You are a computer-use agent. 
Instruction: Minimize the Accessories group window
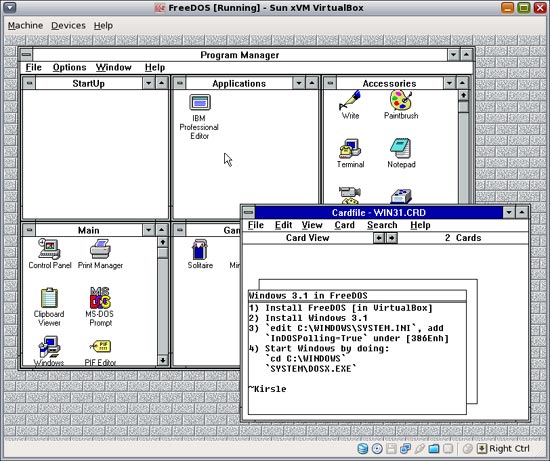449,83
